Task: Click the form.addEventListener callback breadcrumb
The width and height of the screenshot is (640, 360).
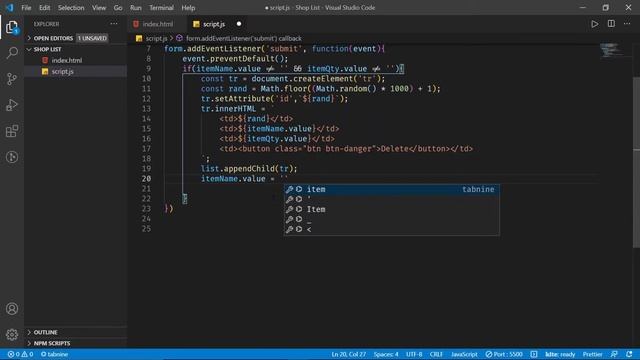Action: point(244,38)
